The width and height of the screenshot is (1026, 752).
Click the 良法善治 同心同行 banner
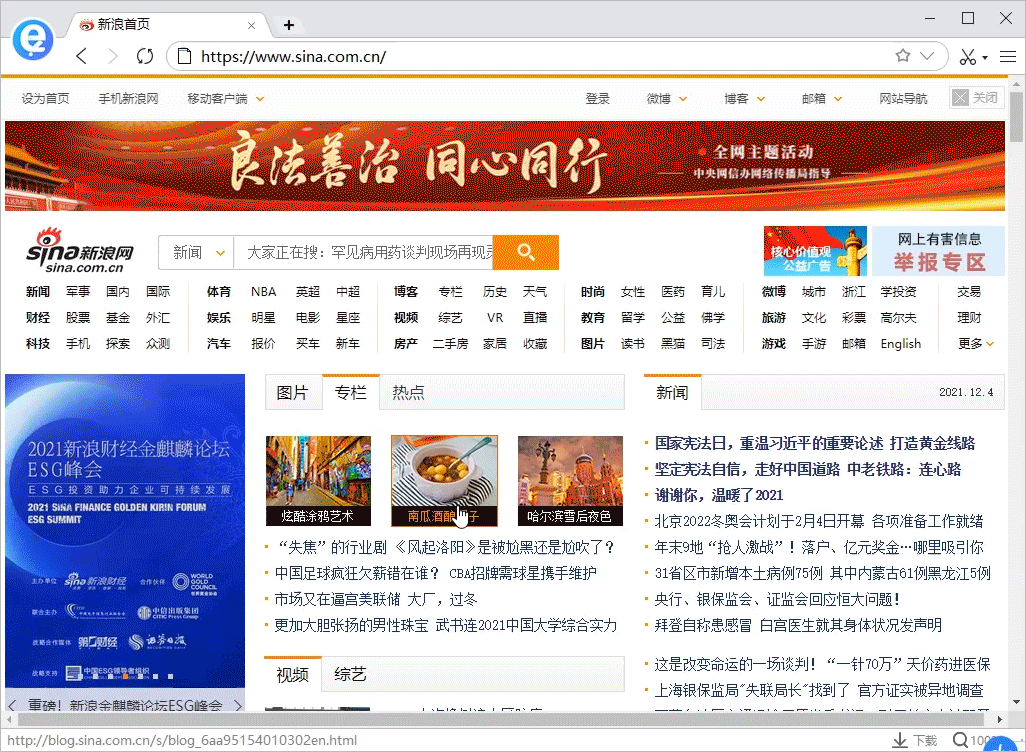pos(504,166)
